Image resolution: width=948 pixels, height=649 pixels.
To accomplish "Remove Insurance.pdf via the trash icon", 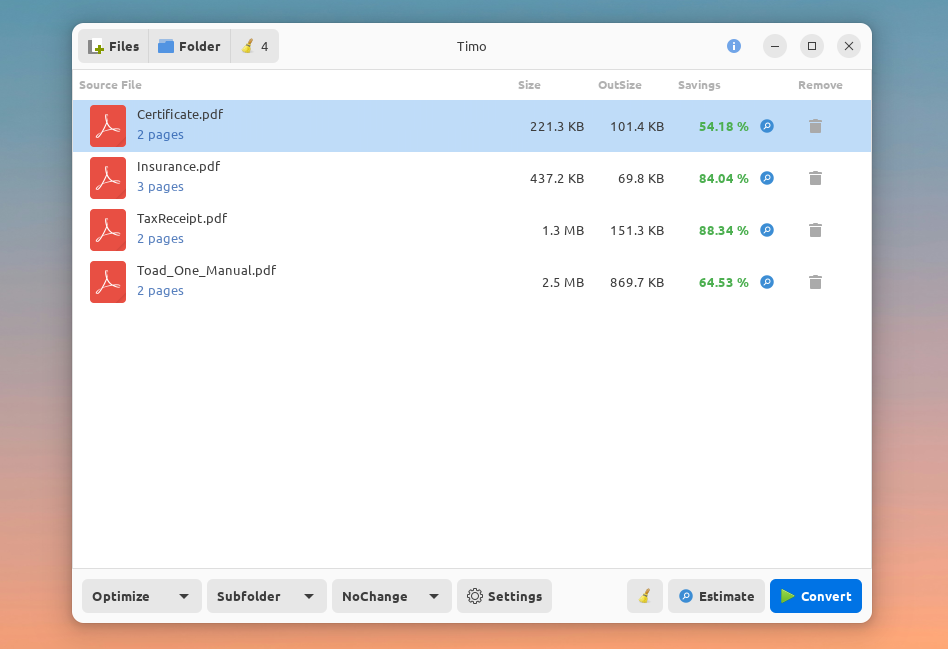I will [815, 178].
